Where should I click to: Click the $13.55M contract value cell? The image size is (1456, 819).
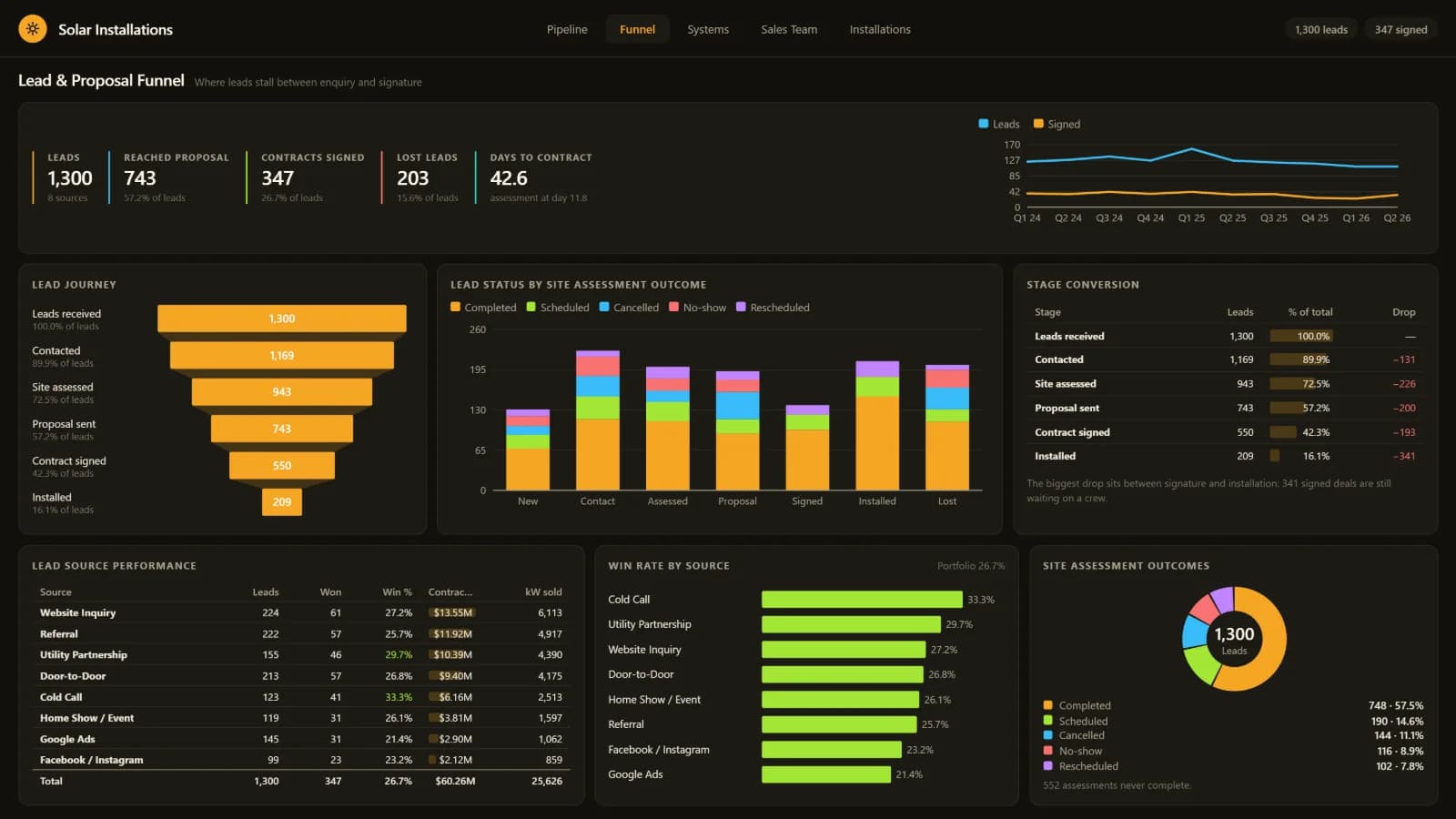pyautogui.click(x=451, y=612)
